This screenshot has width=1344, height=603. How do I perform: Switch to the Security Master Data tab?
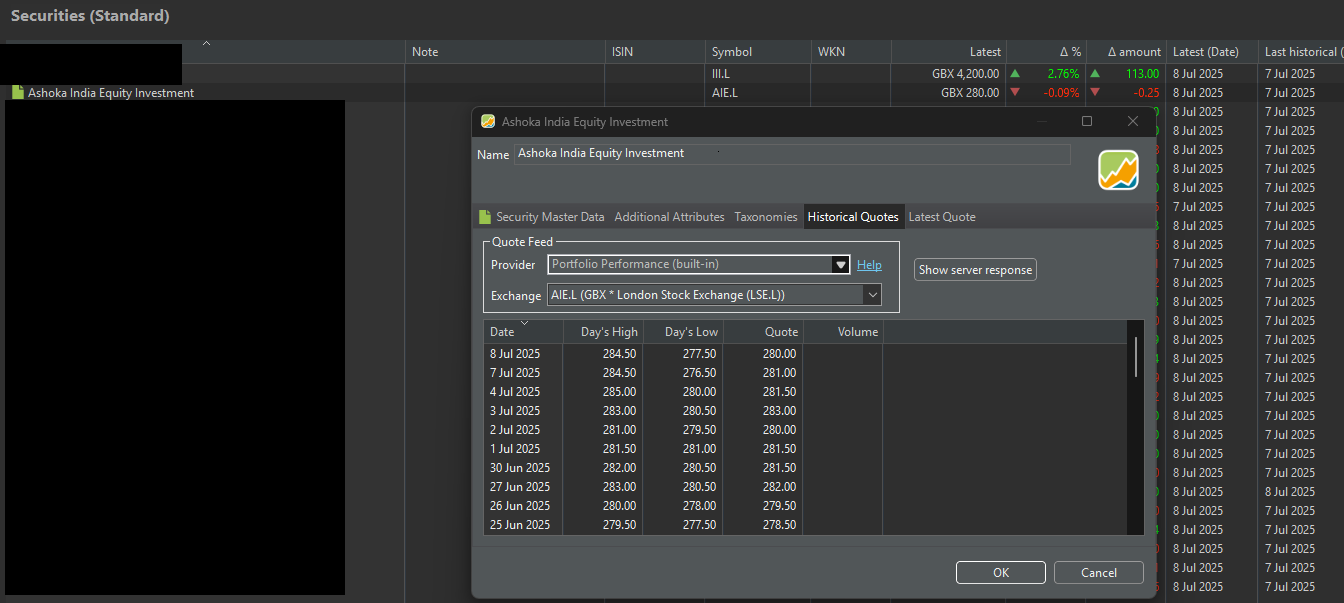click(541, 217)
